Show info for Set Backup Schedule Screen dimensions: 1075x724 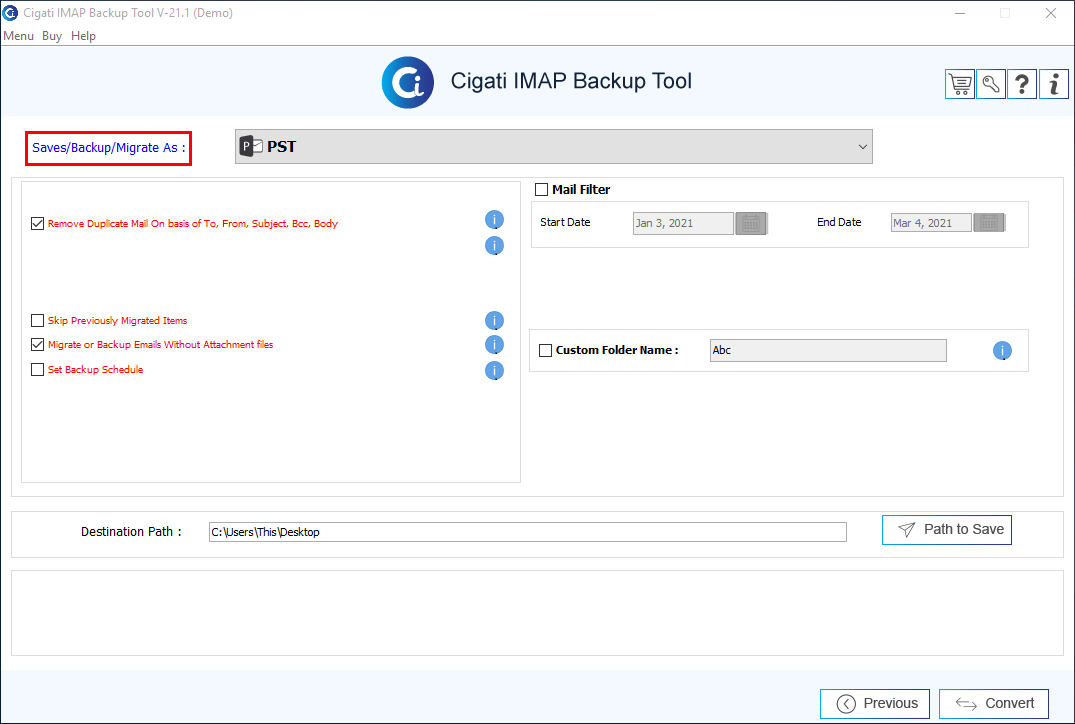click(494, 371)
